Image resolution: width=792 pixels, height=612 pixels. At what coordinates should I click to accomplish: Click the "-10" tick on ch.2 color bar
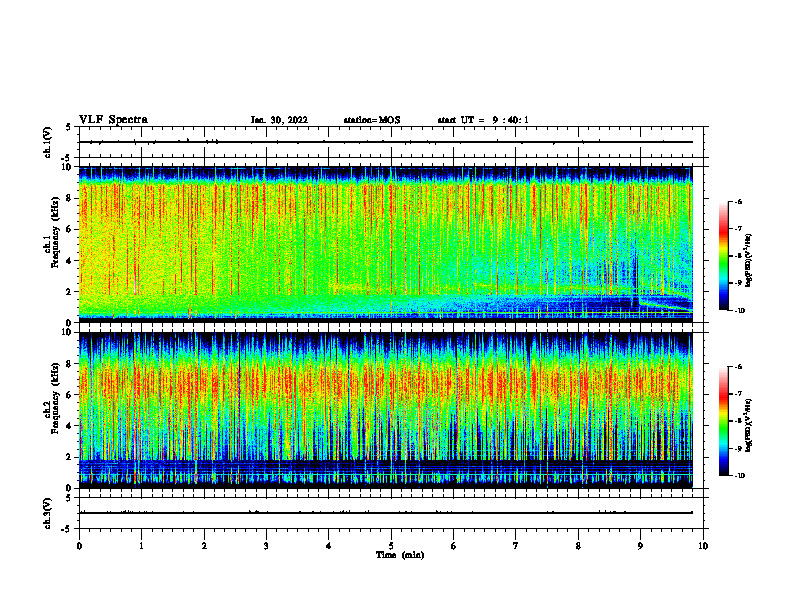pyautogui.click(x=740, y=476)
